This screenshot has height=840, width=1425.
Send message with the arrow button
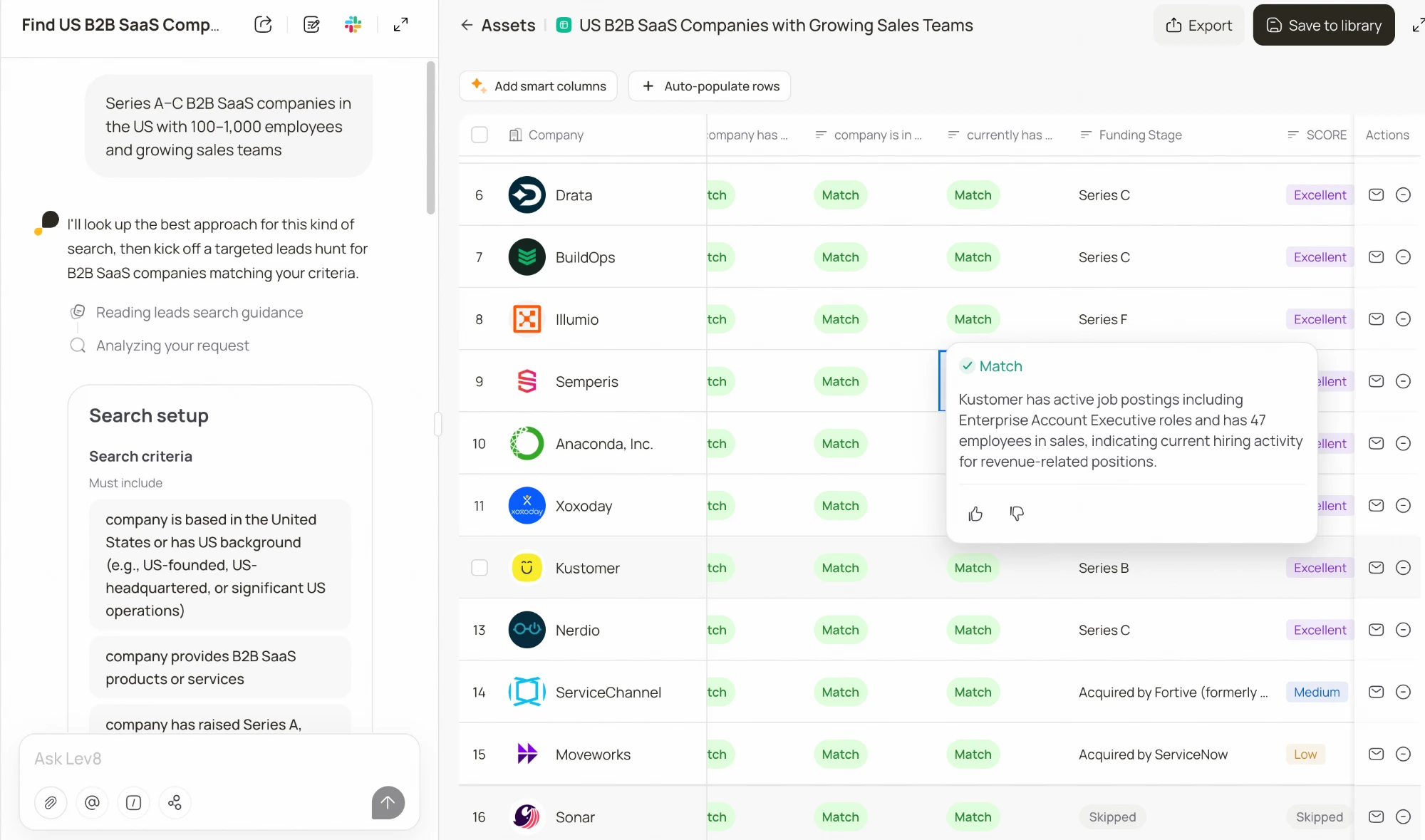(x=388, y=803)
